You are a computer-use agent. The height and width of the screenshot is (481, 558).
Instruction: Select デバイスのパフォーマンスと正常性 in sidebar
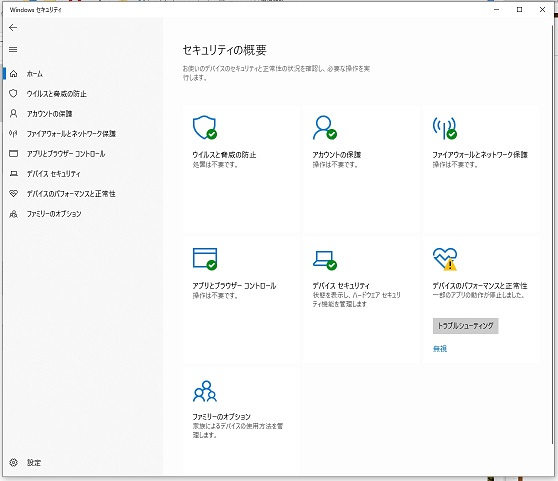[71, 194]
